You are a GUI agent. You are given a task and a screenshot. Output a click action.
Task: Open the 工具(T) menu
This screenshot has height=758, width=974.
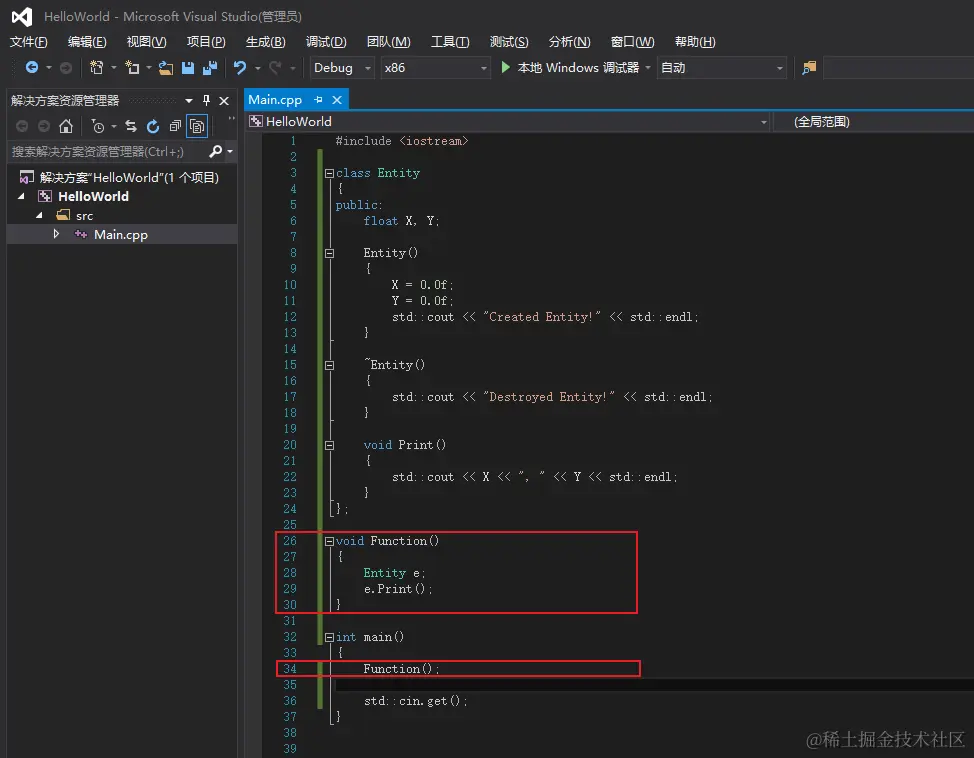(450, 42)
